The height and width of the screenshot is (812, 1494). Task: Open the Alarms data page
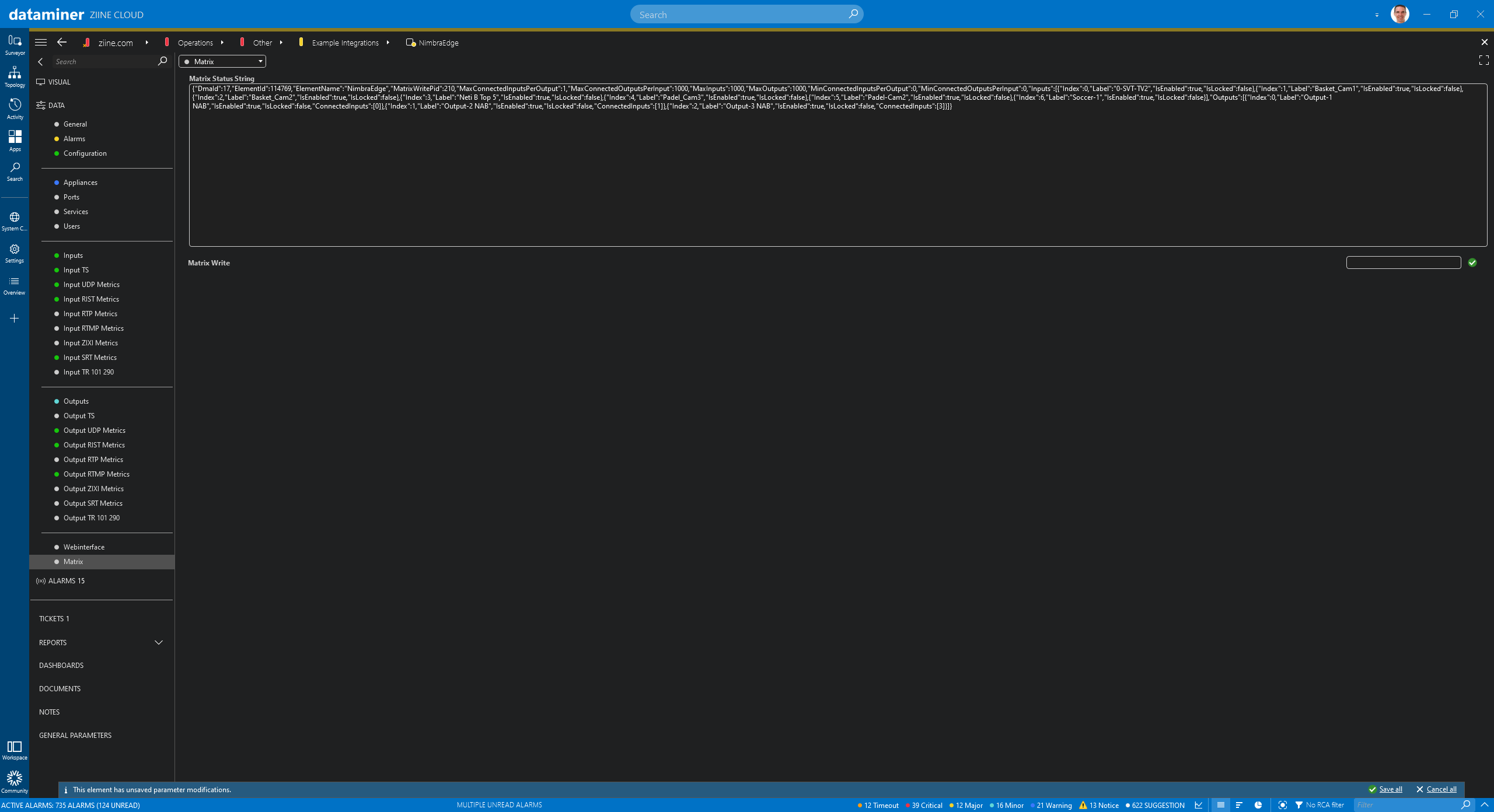[x=74, y=139]
